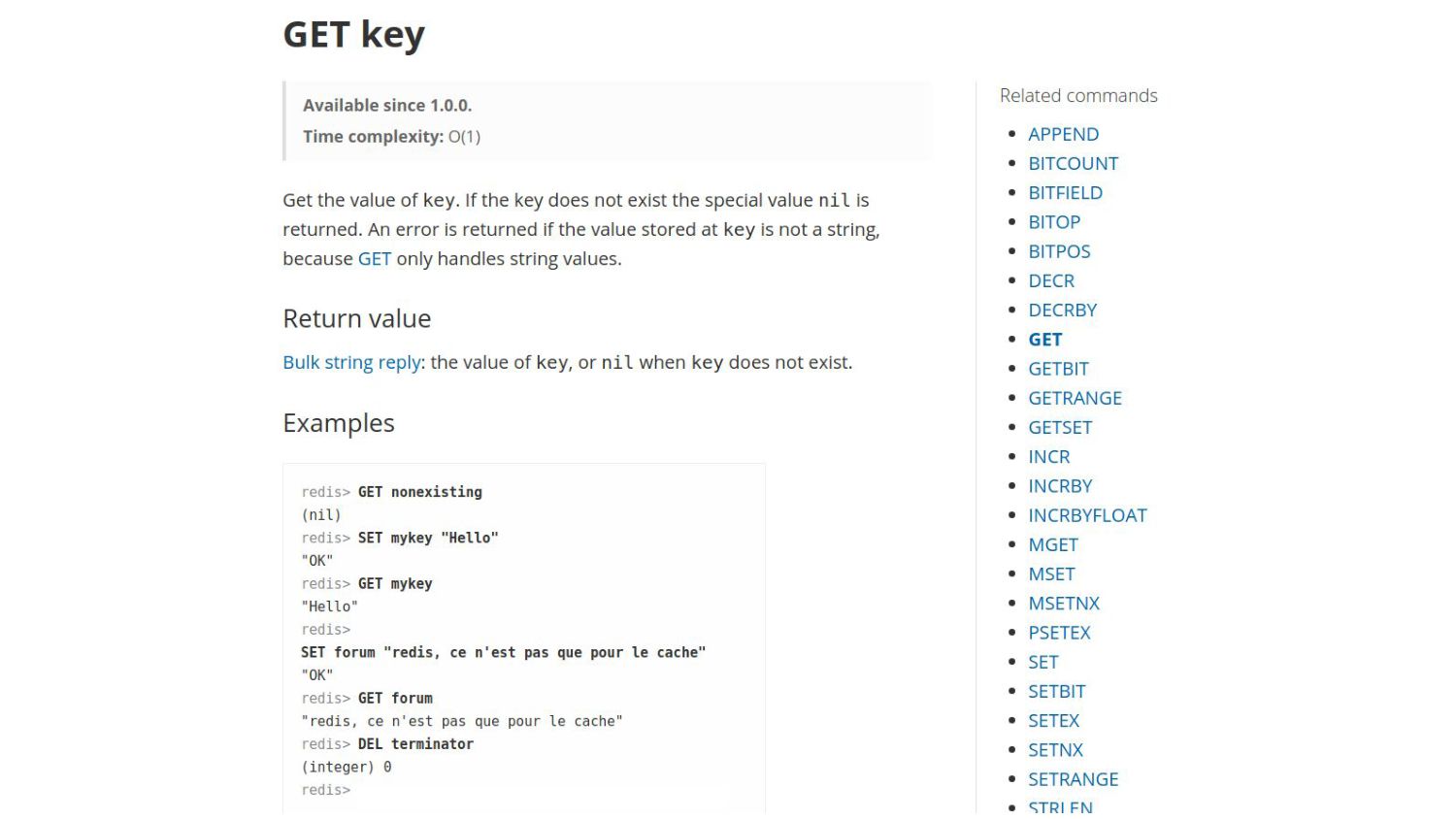Click the inline GET link in description

point(374,259)
